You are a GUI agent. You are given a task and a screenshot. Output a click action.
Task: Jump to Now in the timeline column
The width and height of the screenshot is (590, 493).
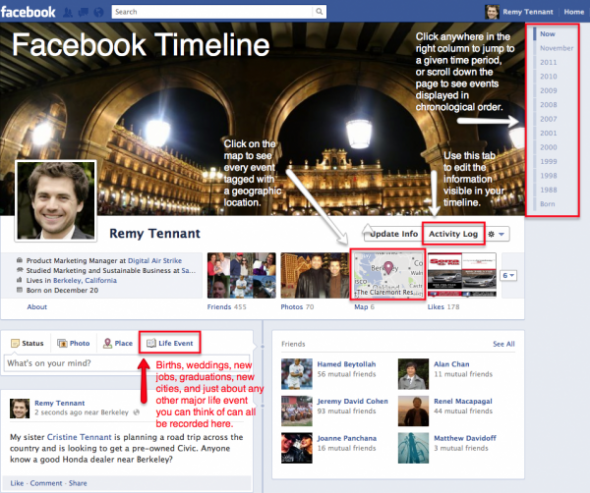coord(547,34)
